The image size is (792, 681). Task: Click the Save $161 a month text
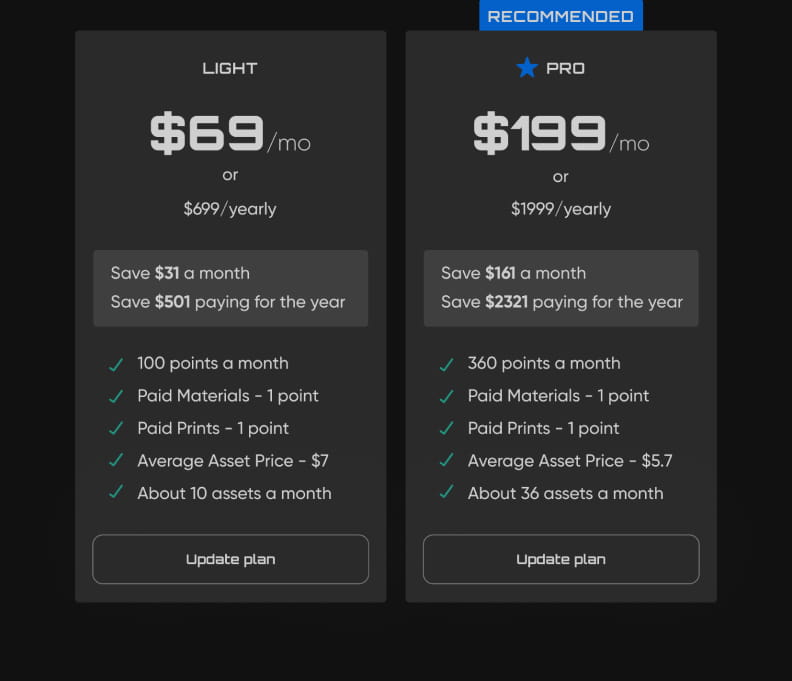tap(513, 273)
